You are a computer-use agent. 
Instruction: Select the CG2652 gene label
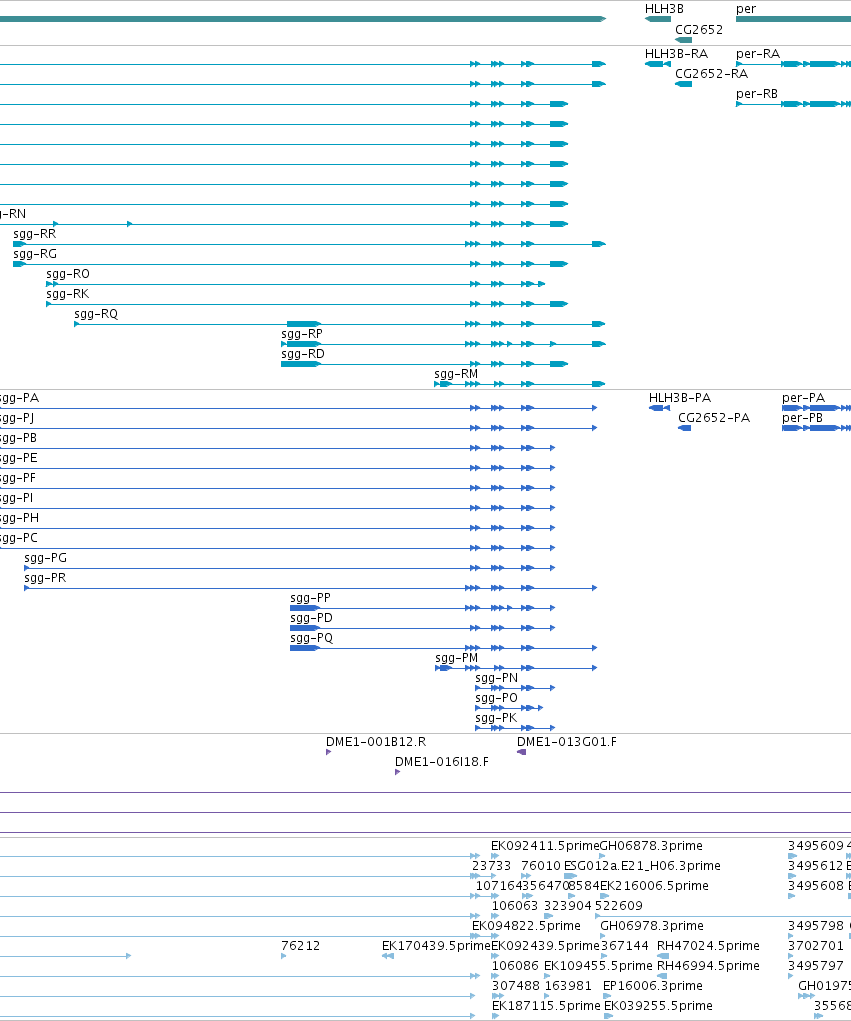pyautogui.click(x=699, y=29)
